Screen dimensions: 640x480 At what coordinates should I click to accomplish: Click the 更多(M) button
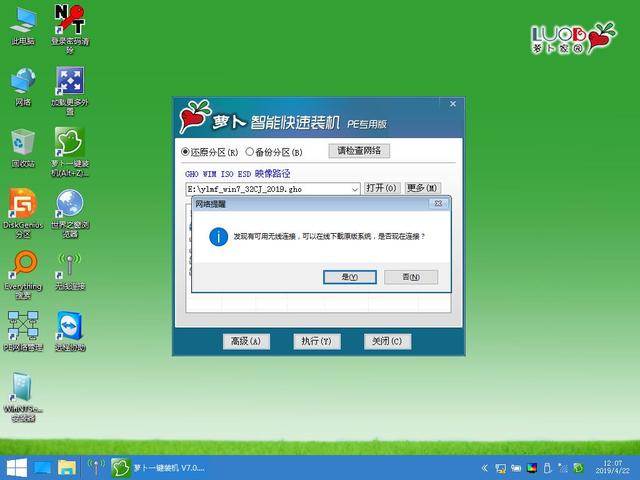(x=423, y=188)
